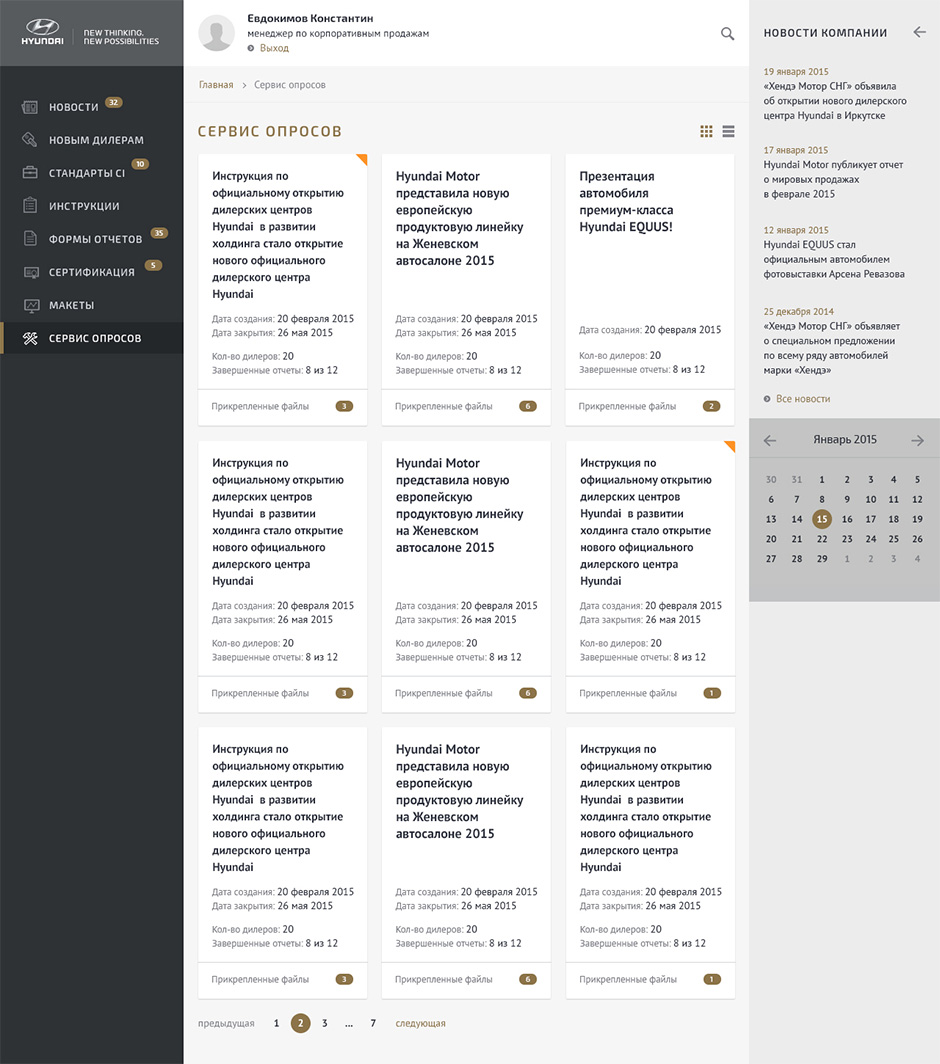Viewport: 940px width, 1064px height.
Task: Open the user profile avatar
Action: [217, 33]
